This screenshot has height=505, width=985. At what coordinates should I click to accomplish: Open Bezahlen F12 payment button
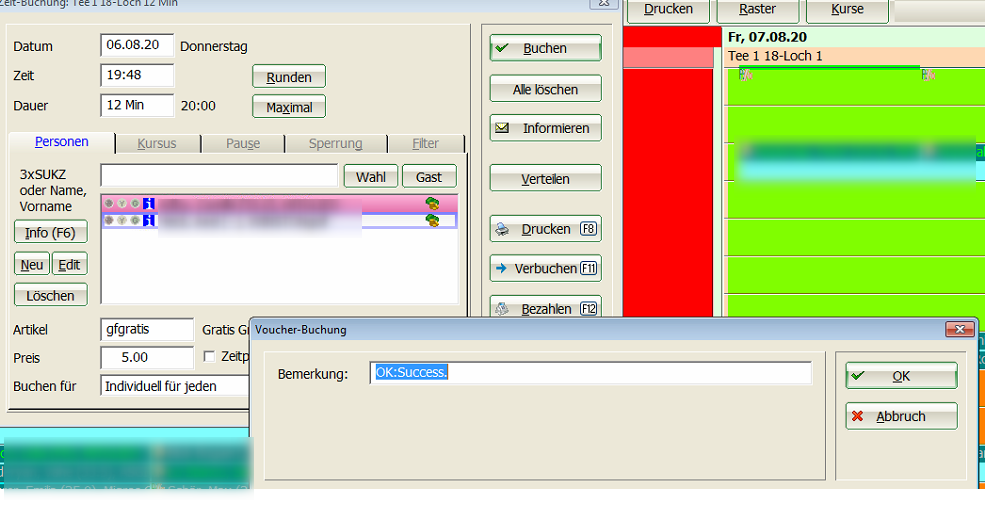(x=545, y=308)
